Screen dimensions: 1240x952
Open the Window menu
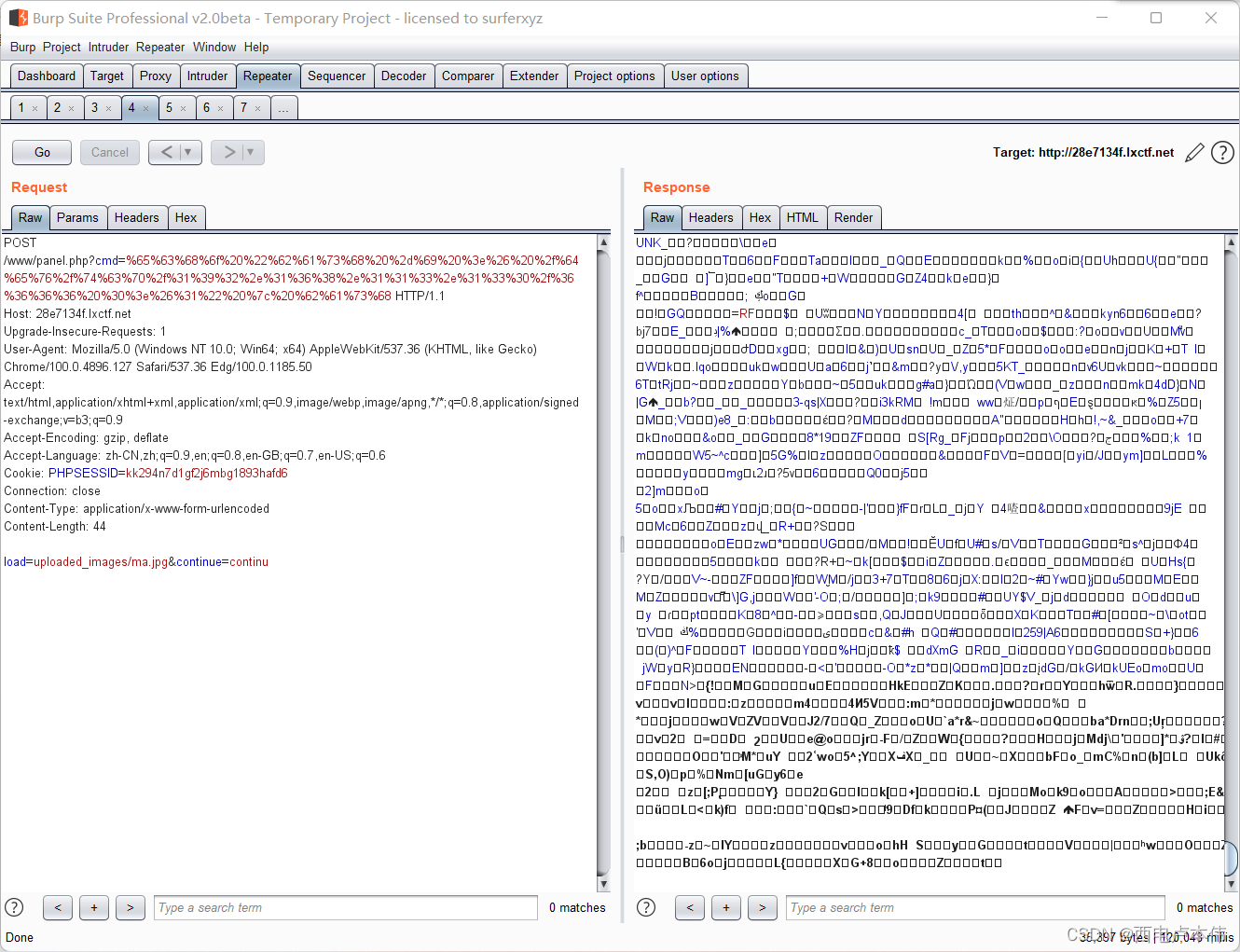pos(214,48)
